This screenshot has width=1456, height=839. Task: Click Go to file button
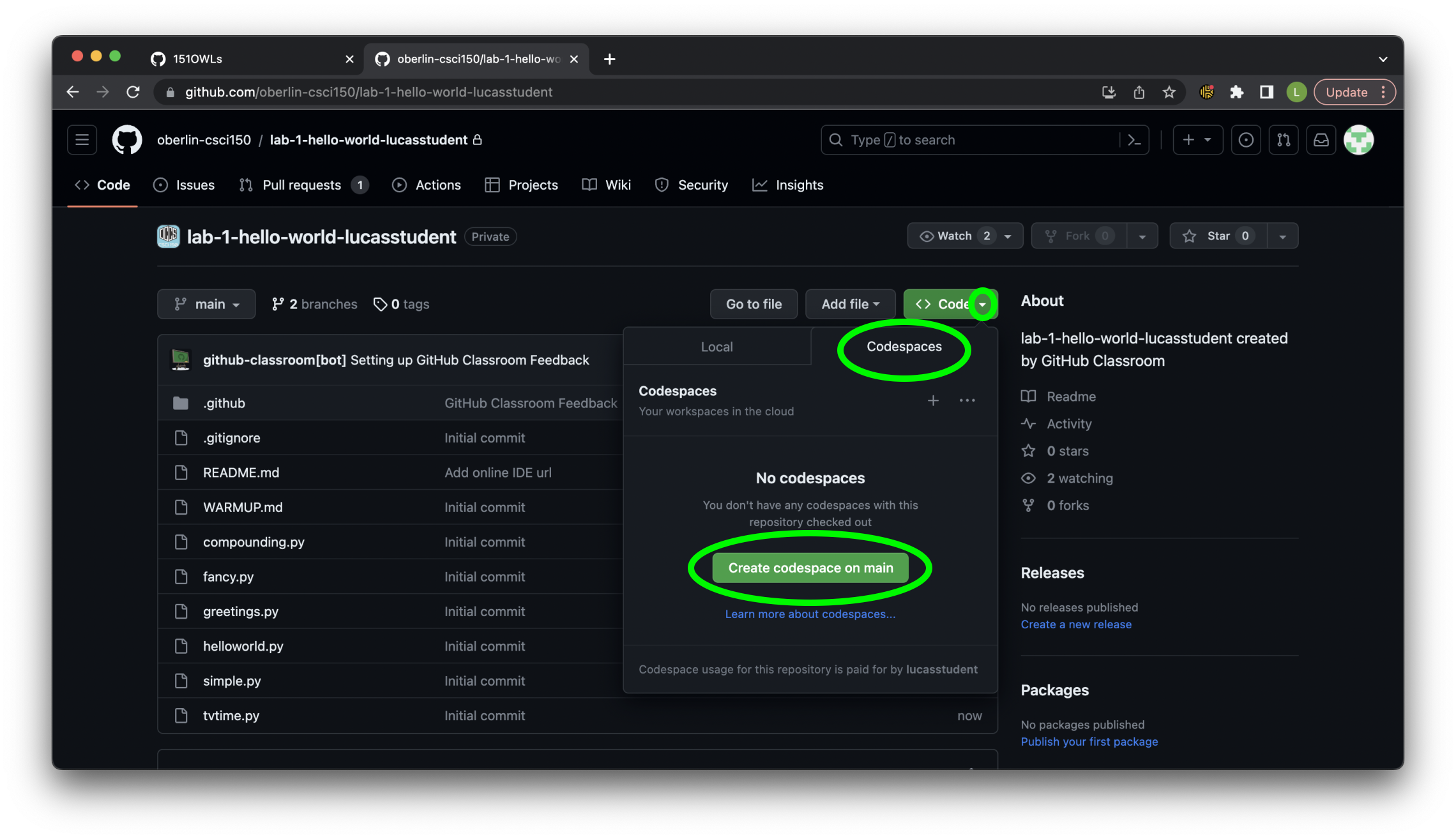(x=754, y=304)
